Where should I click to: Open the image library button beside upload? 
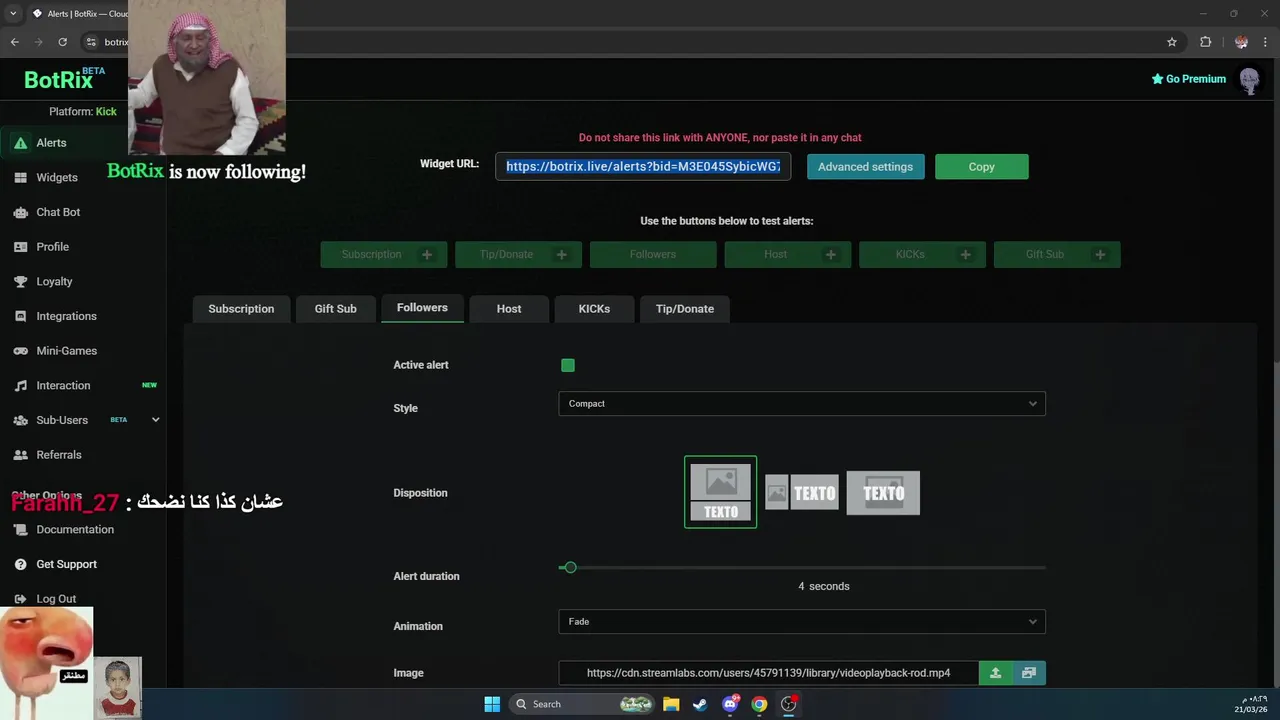[1029, 673]
